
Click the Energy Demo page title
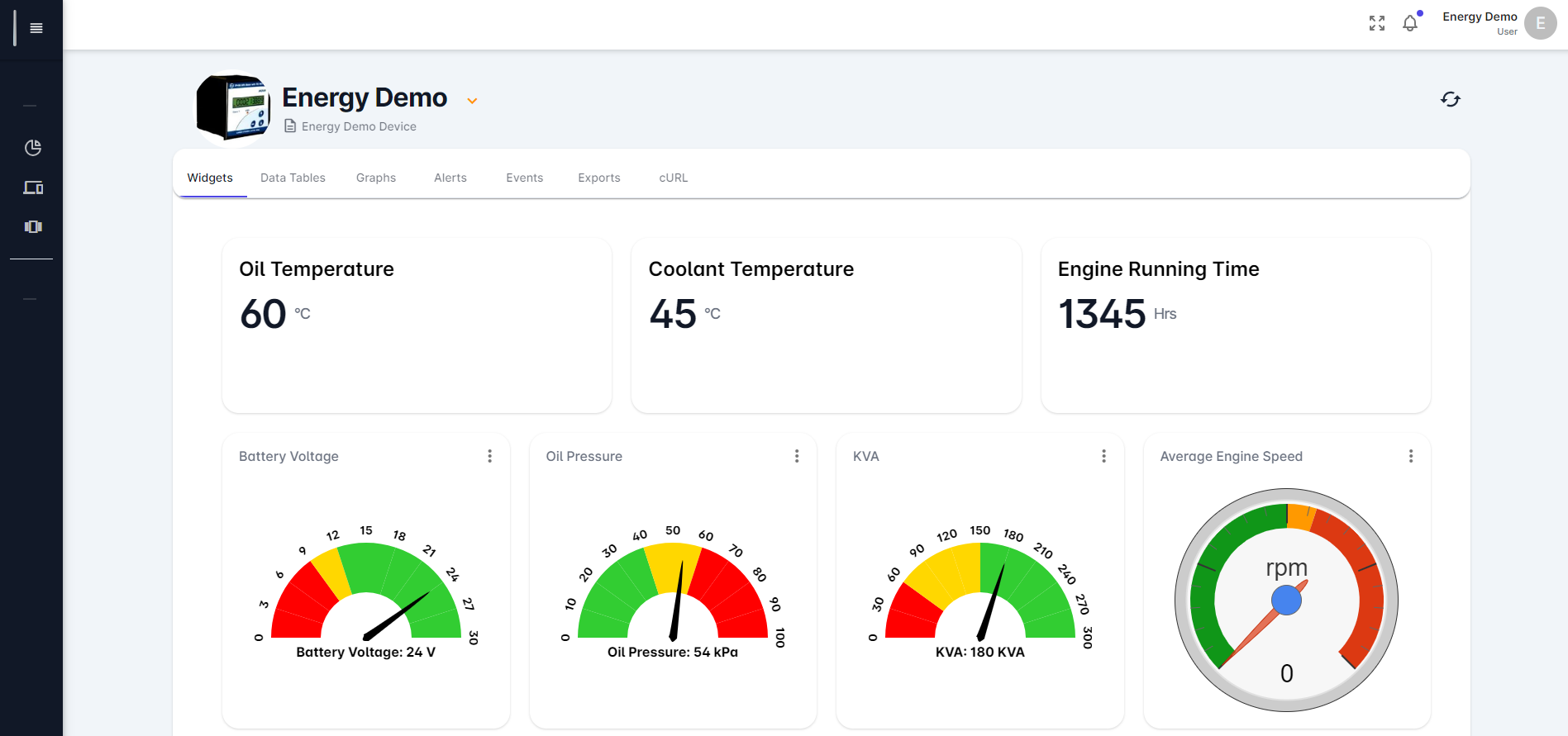365,97
